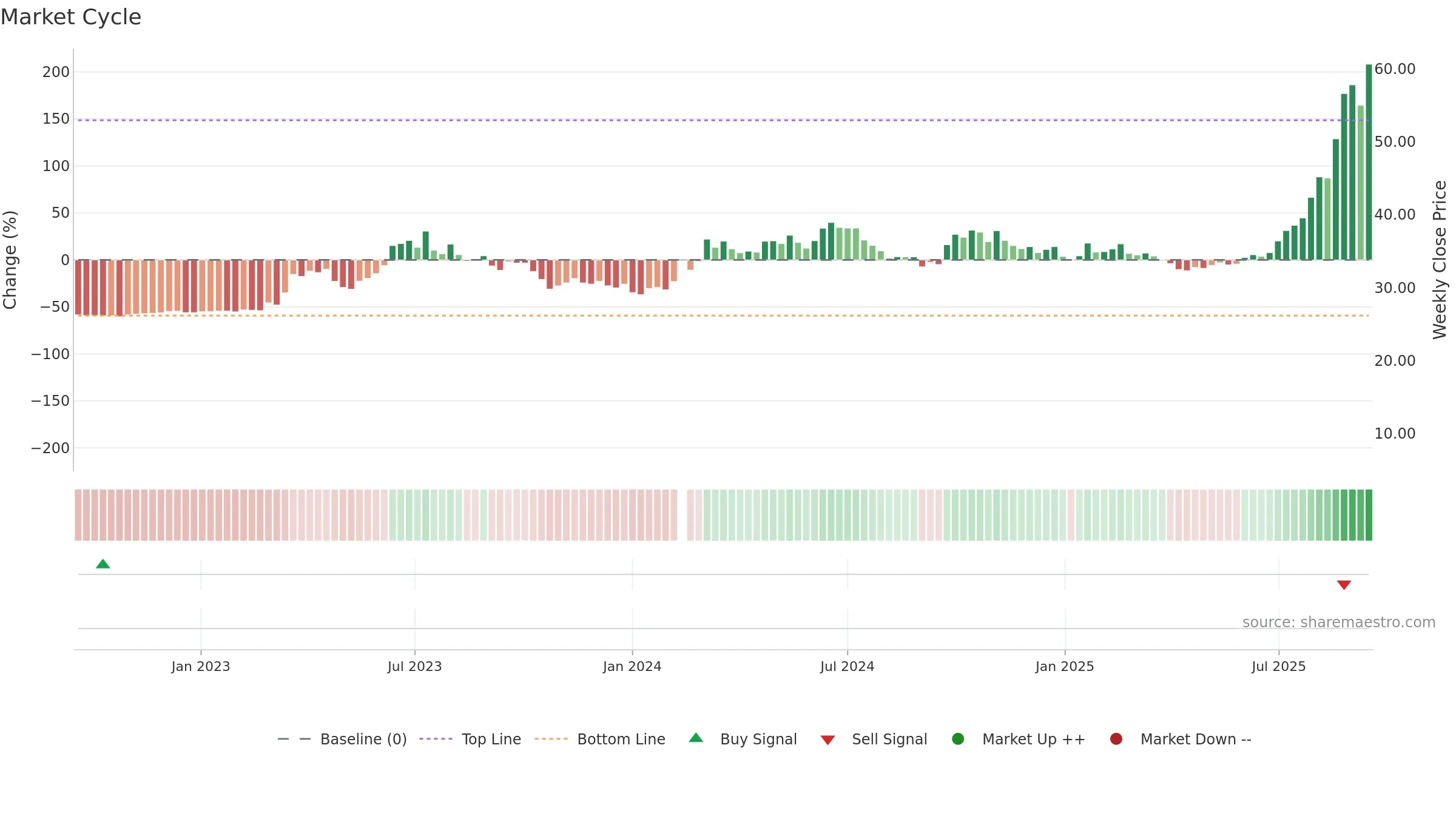Click the green Buy Signal triangle marker on chart
1456x819 pixels.
[103, 564]
